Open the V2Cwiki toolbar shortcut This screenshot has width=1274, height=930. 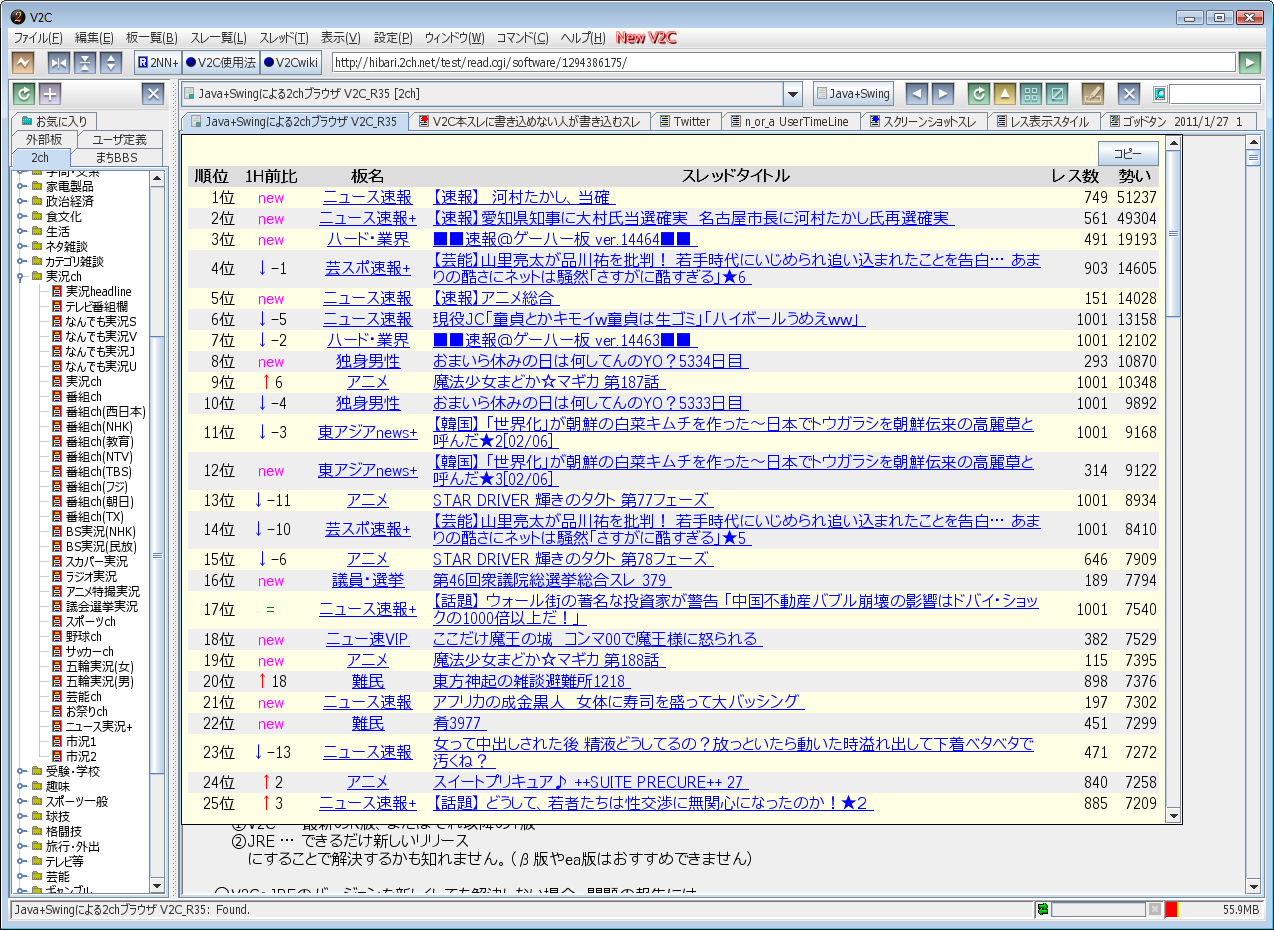coord(291,62)
